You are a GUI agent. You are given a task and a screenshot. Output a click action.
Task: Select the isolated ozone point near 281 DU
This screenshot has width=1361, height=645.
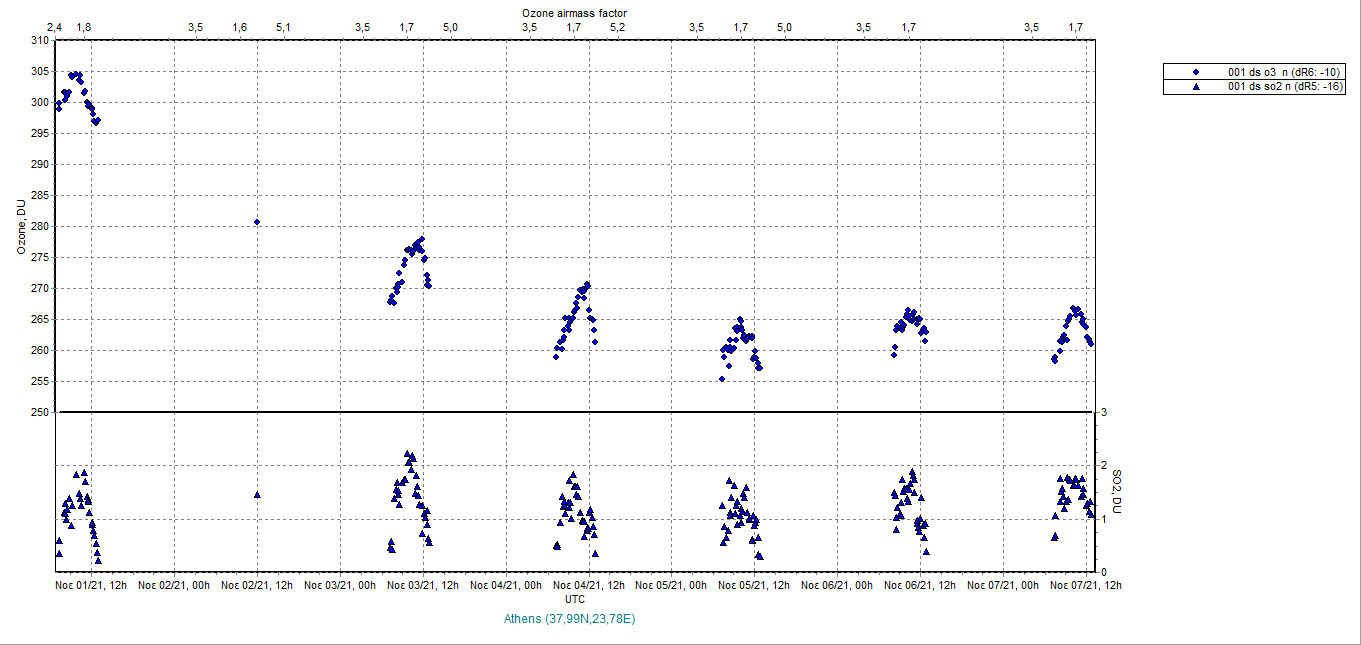tap(257, 222)
